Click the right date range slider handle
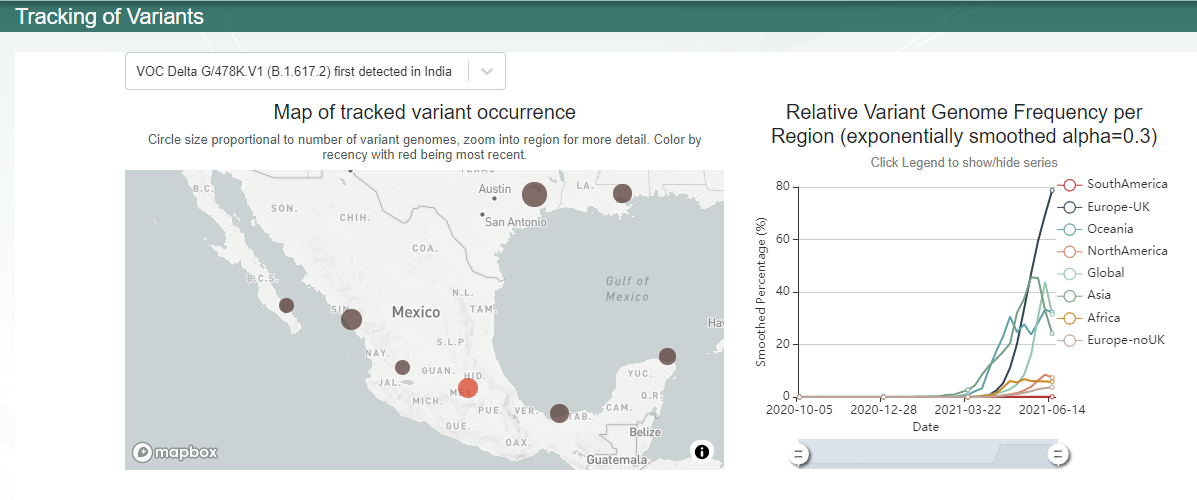Viewport: 1197px width, 500px height. pyautogui.click(x=1058, y=455)
